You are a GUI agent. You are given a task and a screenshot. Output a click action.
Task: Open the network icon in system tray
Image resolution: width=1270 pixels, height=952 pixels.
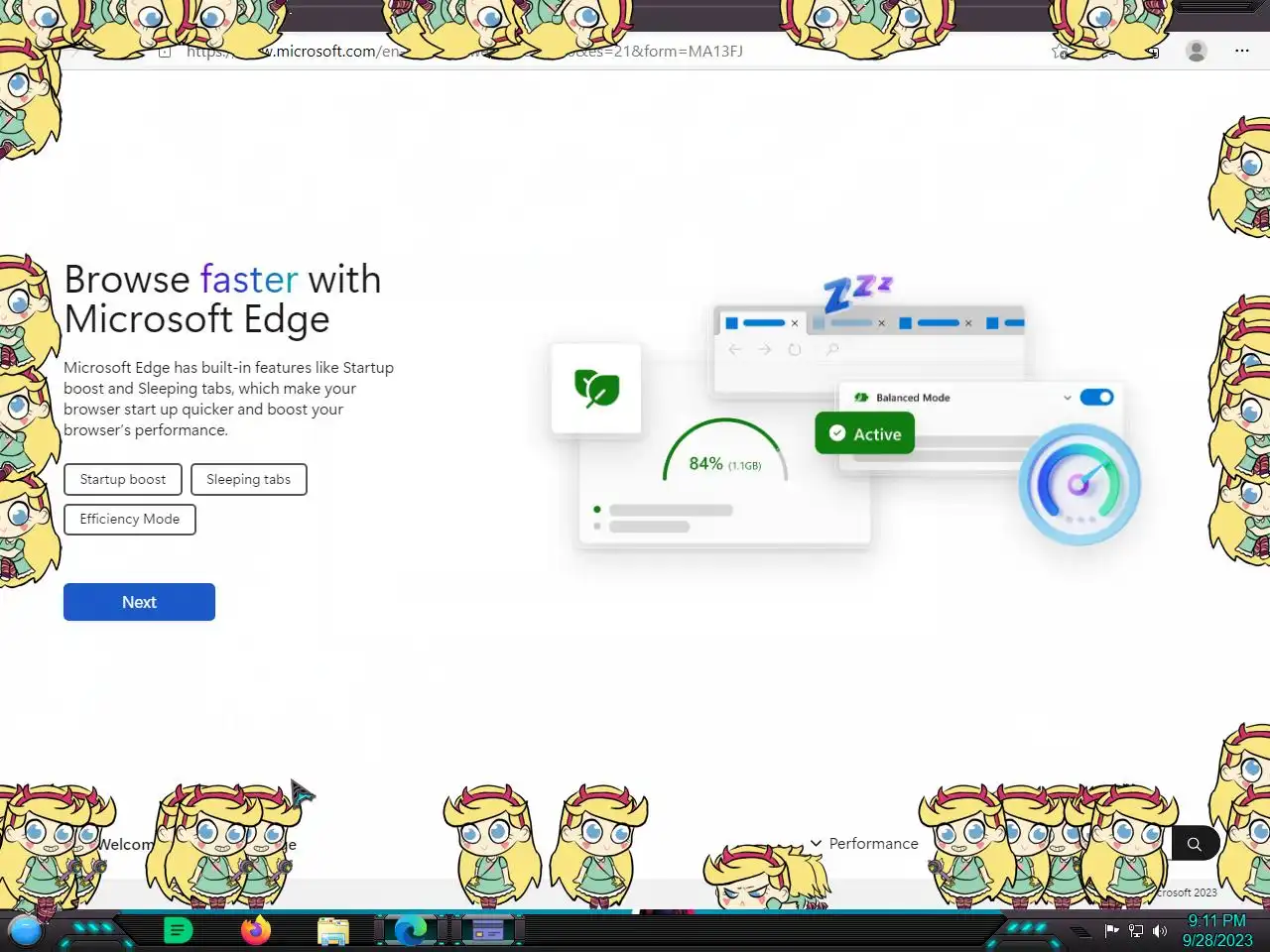(1136, 930)
